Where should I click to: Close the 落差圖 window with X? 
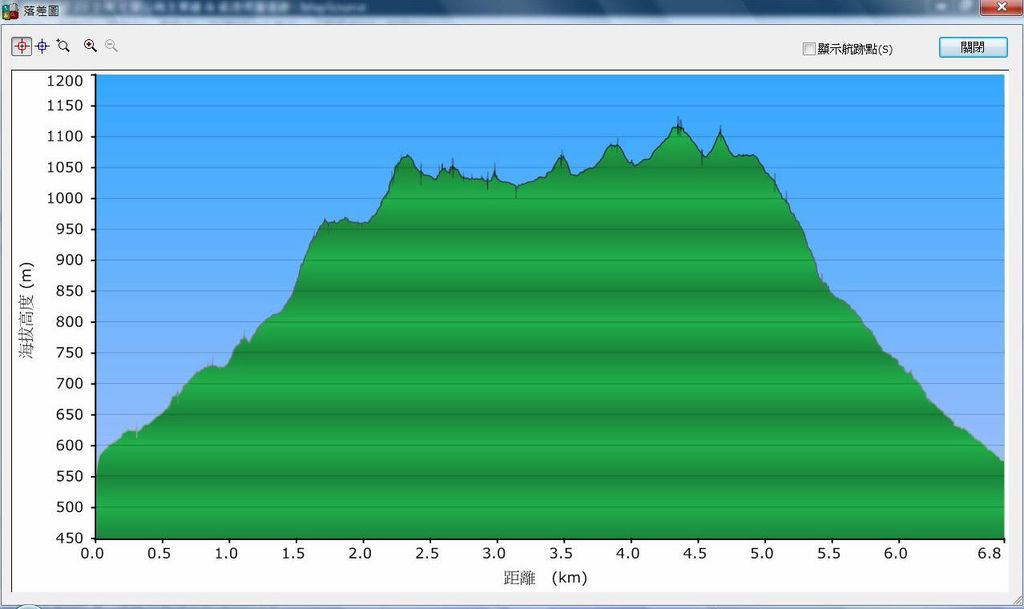tap(1001, 7)
